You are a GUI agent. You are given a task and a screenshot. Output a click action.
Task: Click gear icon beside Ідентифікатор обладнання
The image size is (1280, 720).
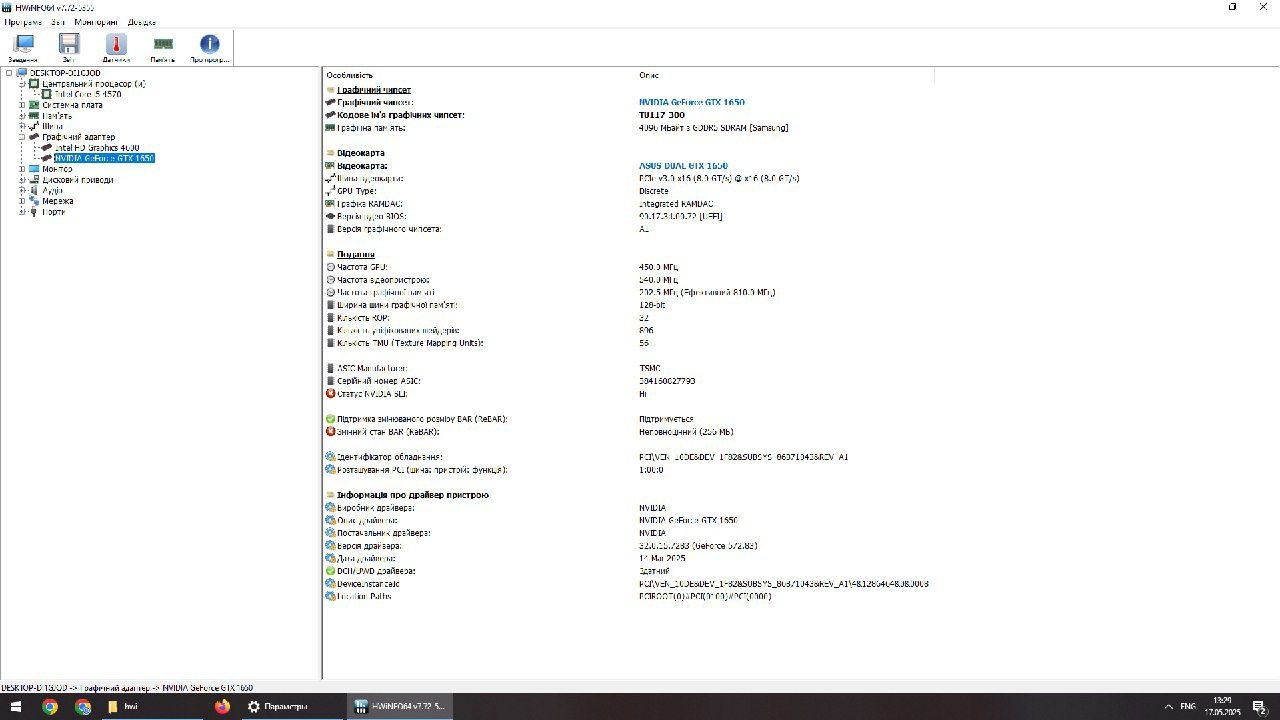point(331,457)
